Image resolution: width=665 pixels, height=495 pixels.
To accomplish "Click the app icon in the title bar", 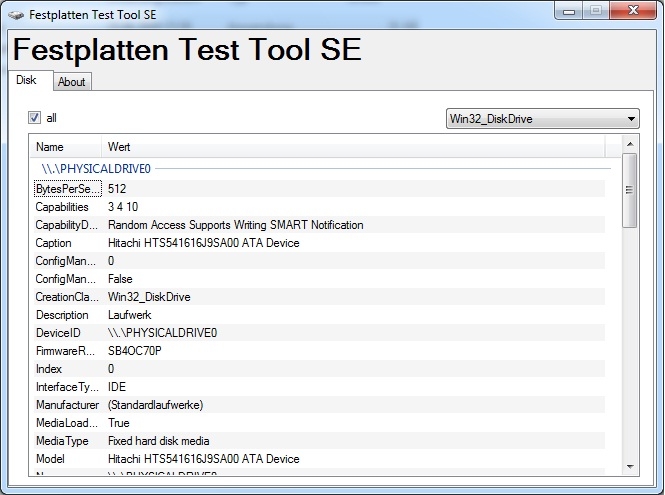I will pyautogui.click(x=16, y=14).
